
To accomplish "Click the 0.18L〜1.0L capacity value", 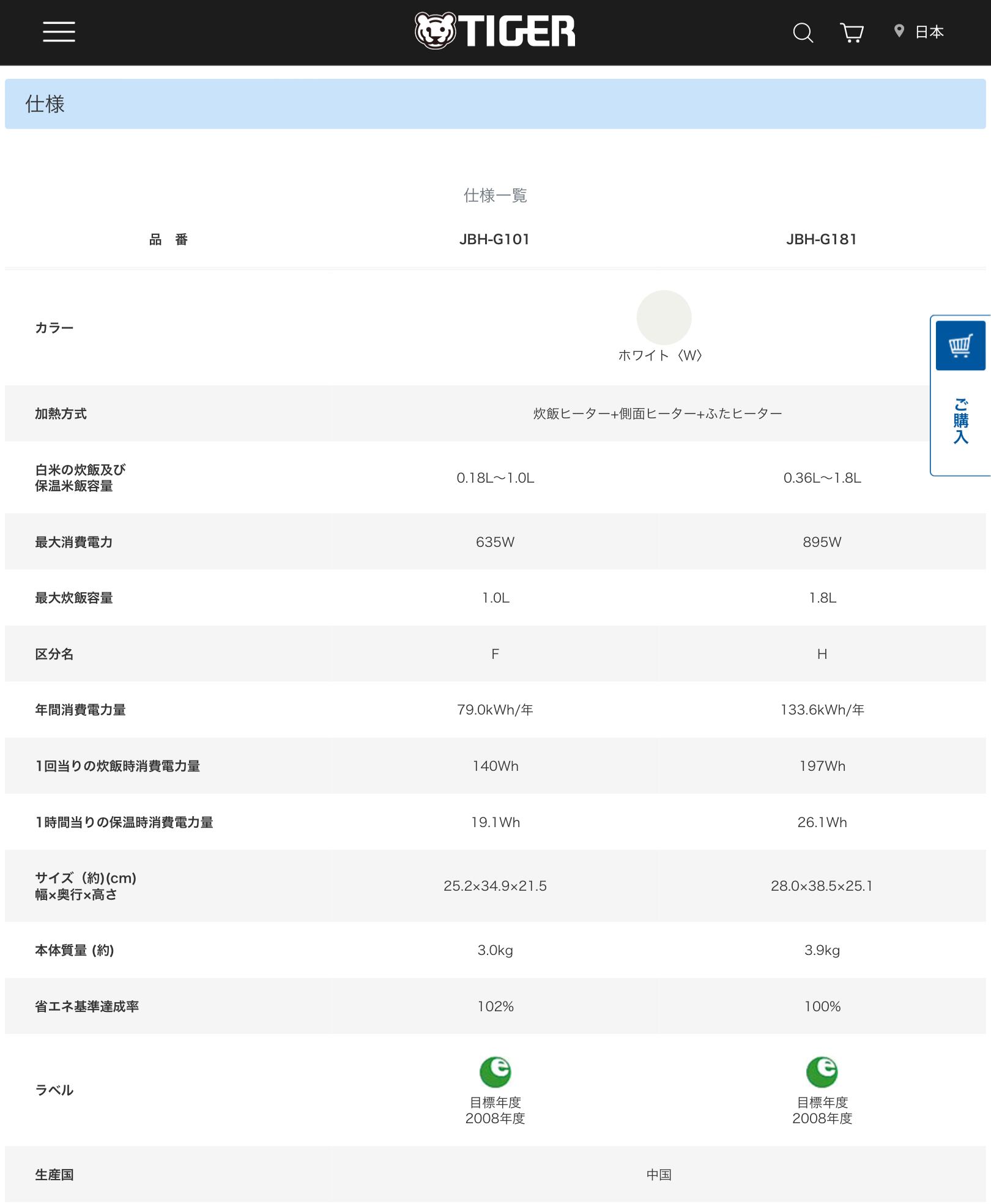I will coord(495,478).
